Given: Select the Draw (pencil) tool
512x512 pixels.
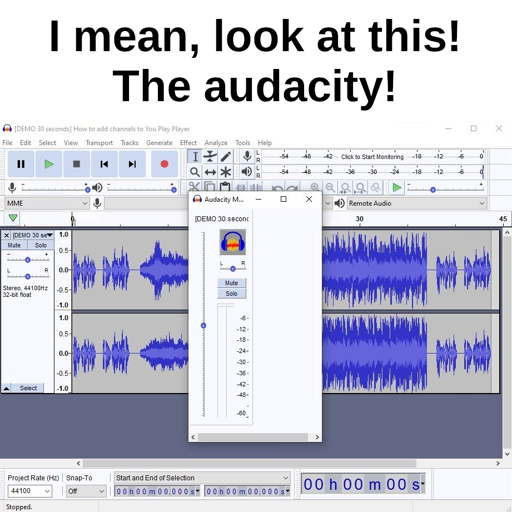Looking at the screenshot, I should (x=226, y=156).
